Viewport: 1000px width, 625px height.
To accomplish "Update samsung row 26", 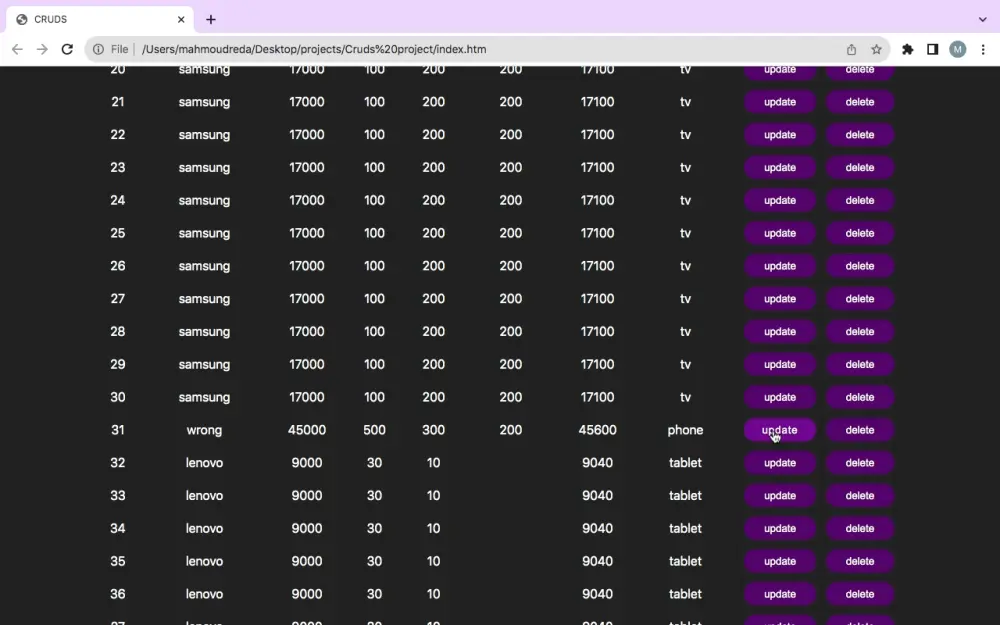I will (x=779, y=266).
